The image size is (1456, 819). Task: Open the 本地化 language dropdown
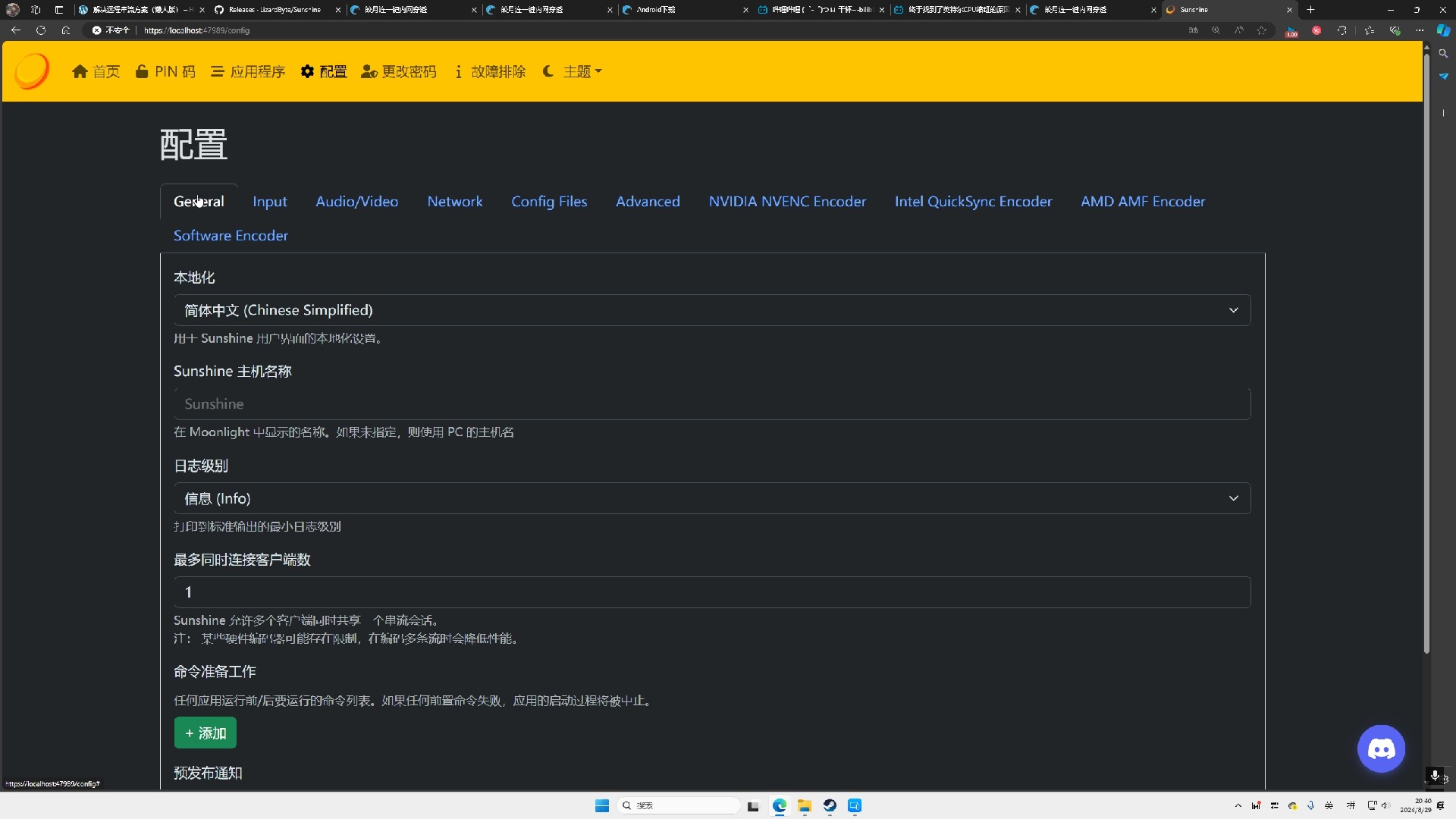pos(712,310)
